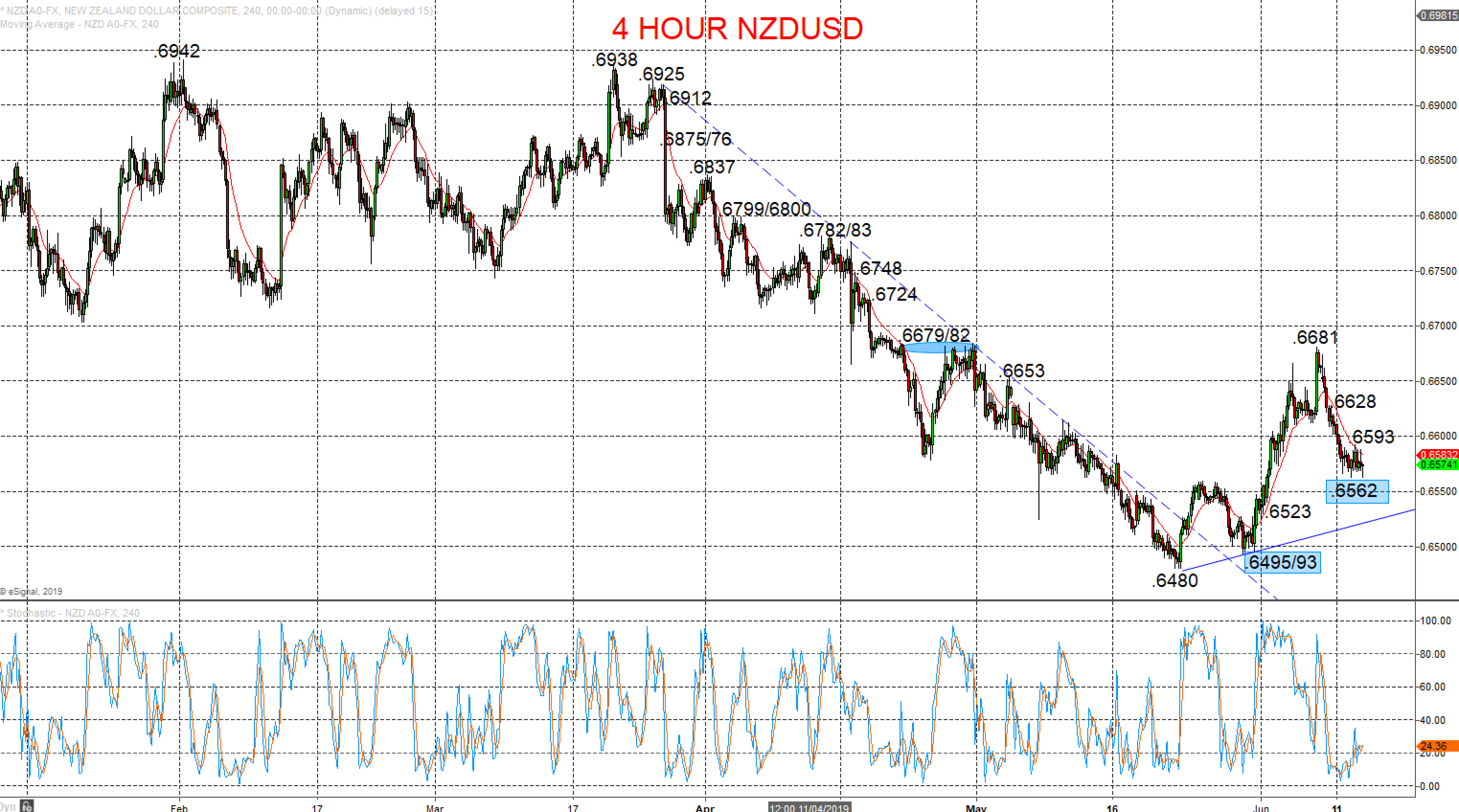Select the .6681 June high annotation
The image size is (1459, 812).
click(x=1315, y=338)
